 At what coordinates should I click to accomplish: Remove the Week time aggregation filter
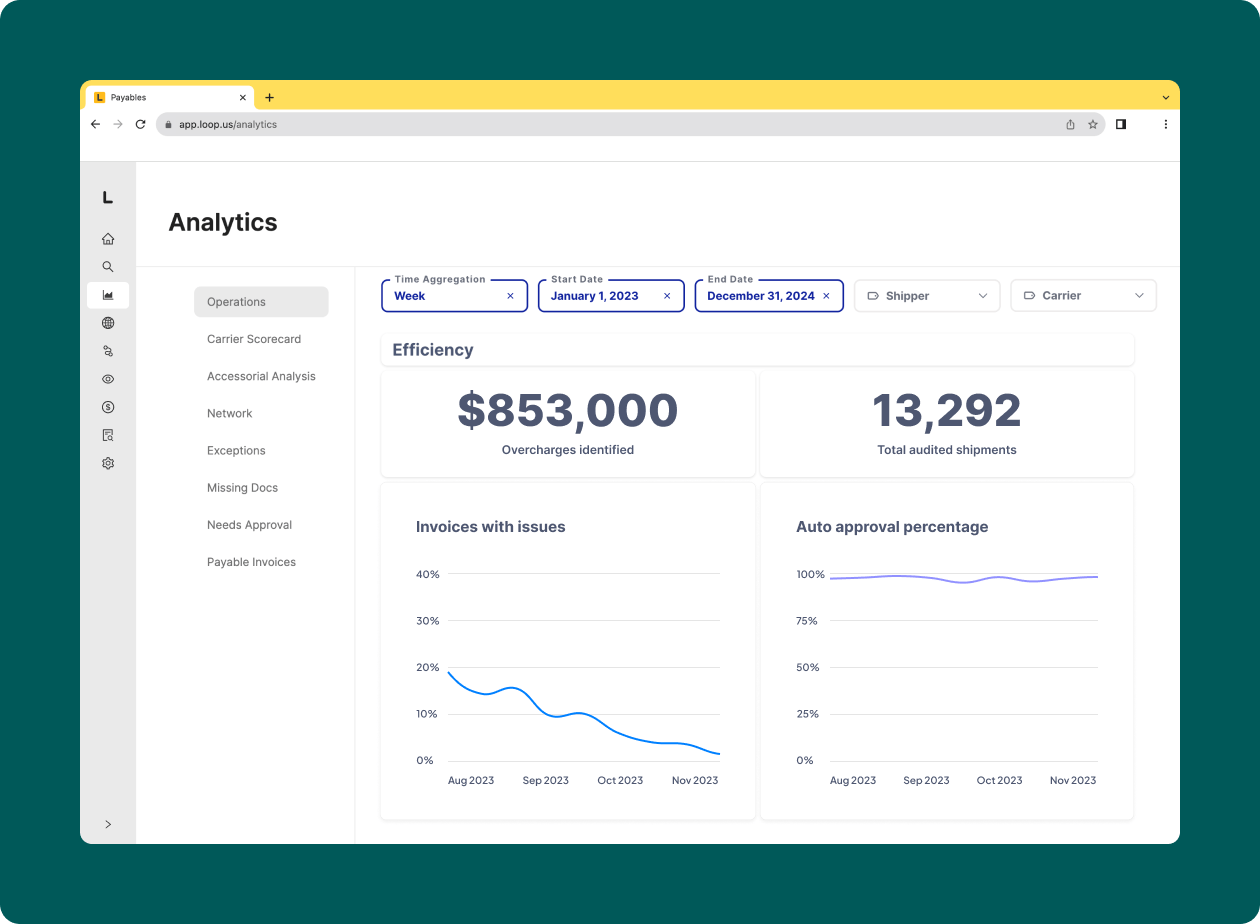510,296
